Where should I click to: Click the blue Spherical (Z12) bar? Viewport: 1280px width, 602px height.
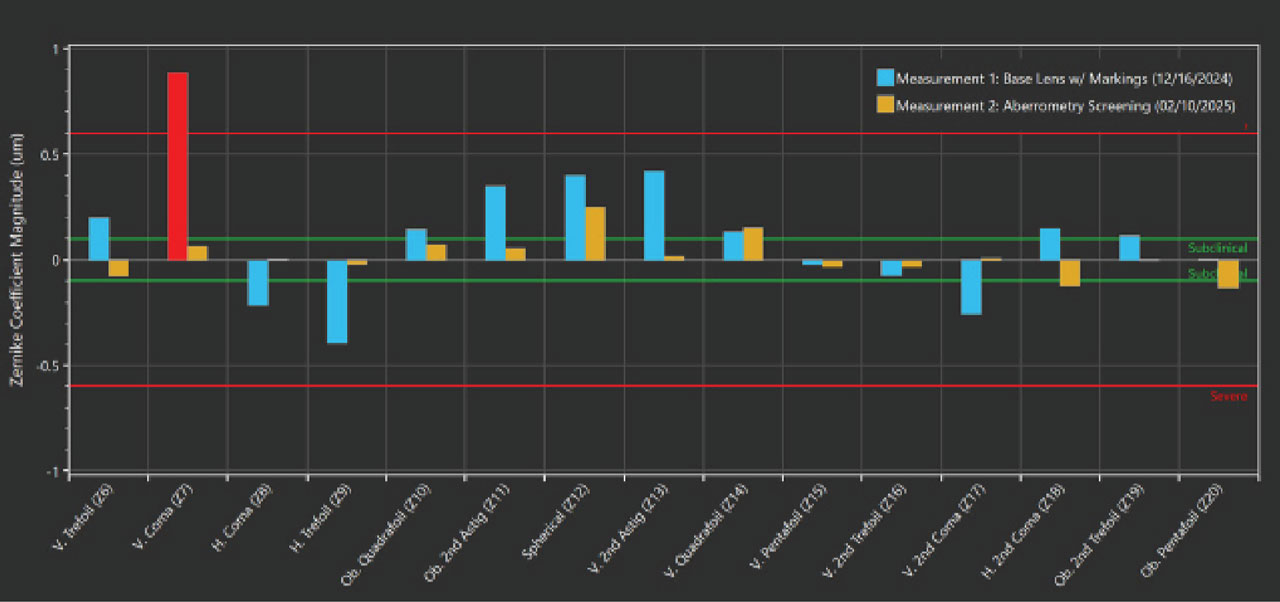pyautogui.click(x=575, y=217)
